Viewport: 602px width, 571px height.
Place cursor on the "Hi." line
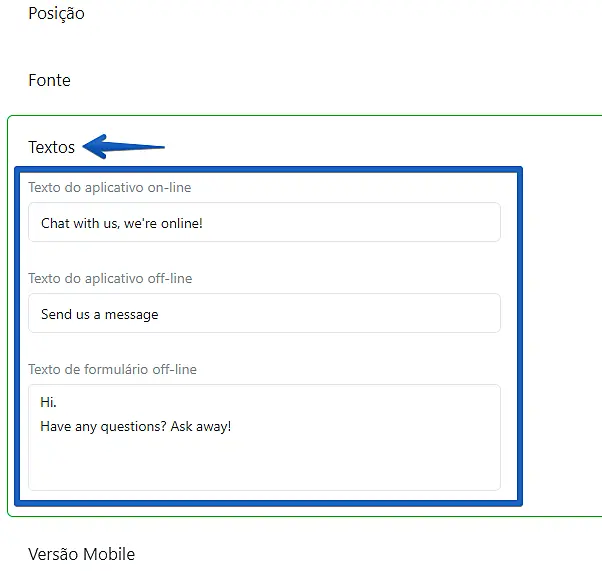48,402
